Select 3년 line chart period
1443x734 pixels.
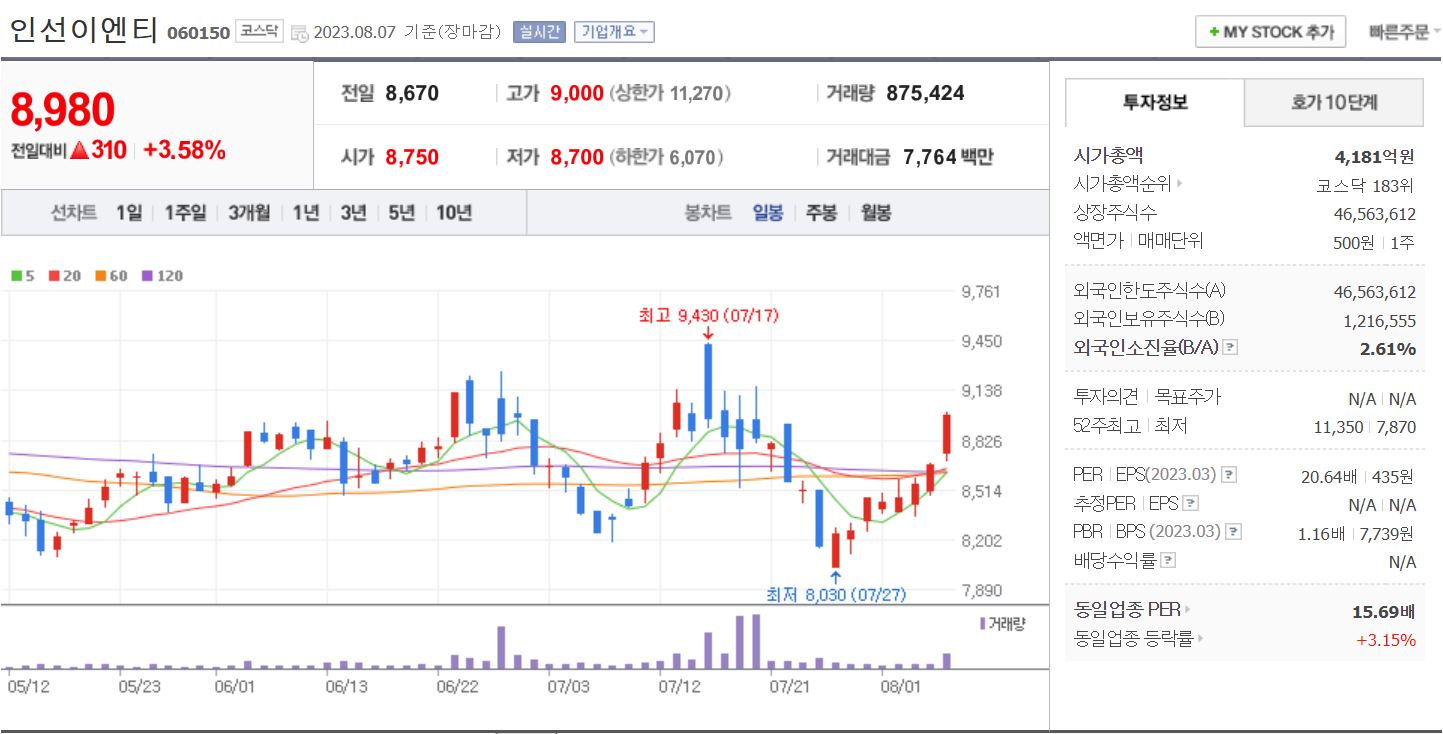pos(353,212)
